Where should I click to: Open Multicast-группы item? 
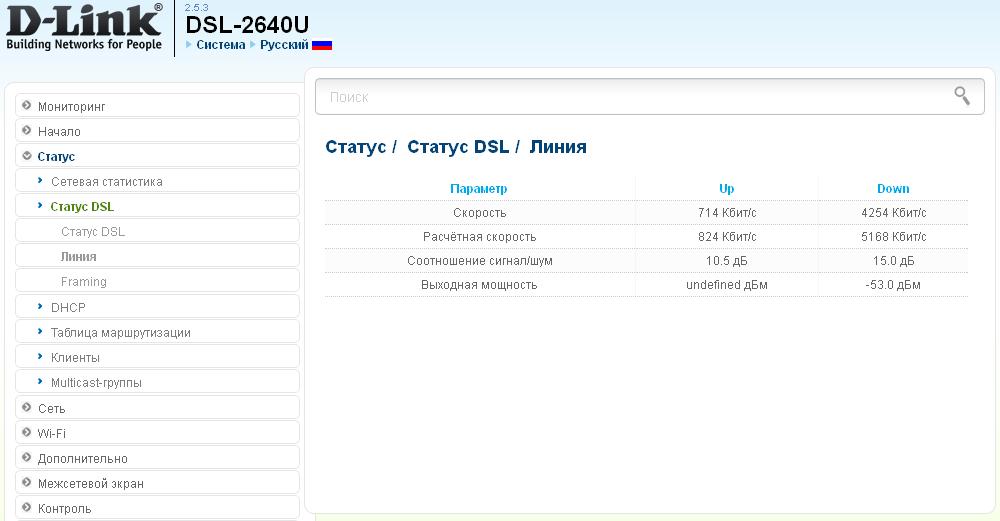click(x=157, y=382)
